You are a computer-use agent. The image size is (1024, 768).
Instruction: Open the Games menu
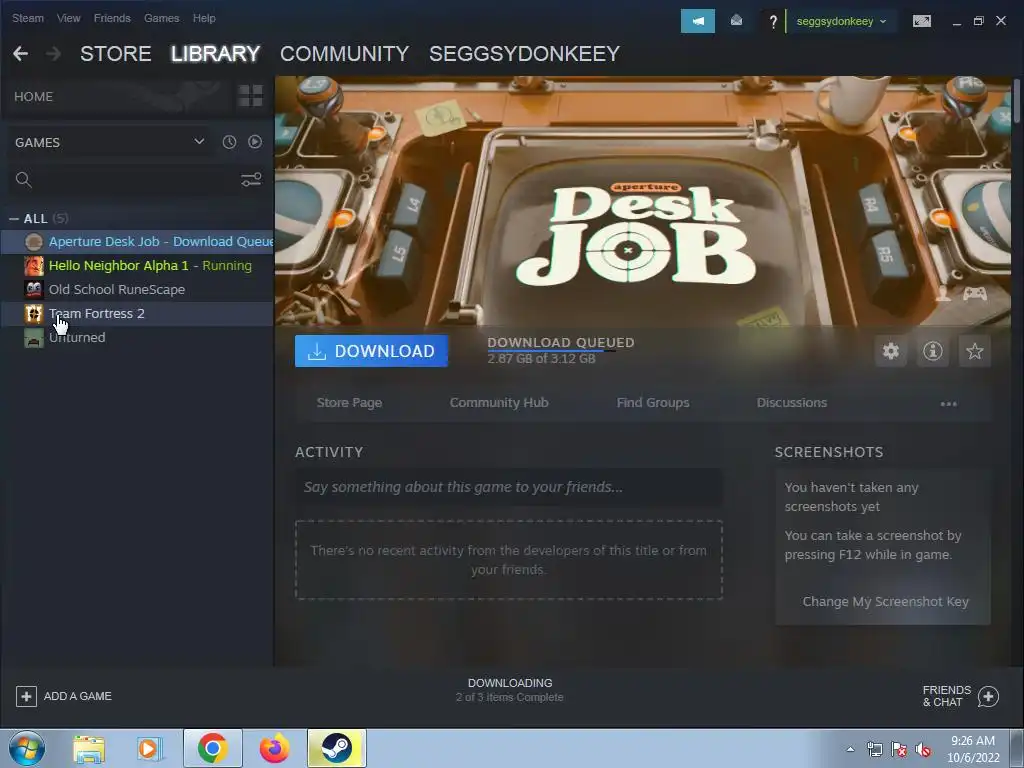tap(161, 18)
